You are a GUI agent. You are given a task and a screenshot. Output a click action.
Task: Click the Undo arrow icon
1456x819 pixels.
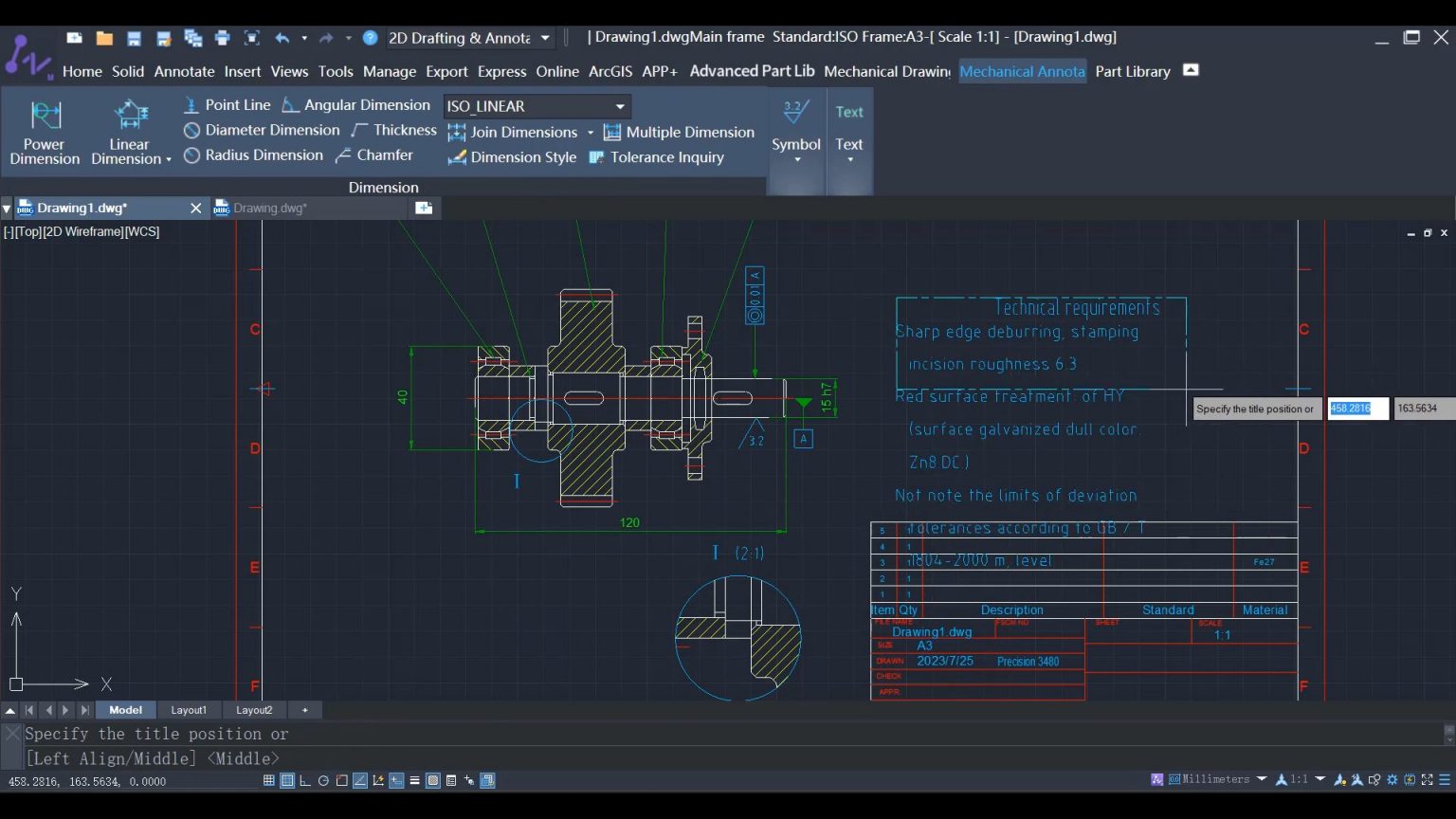click(x=282, y=38)
